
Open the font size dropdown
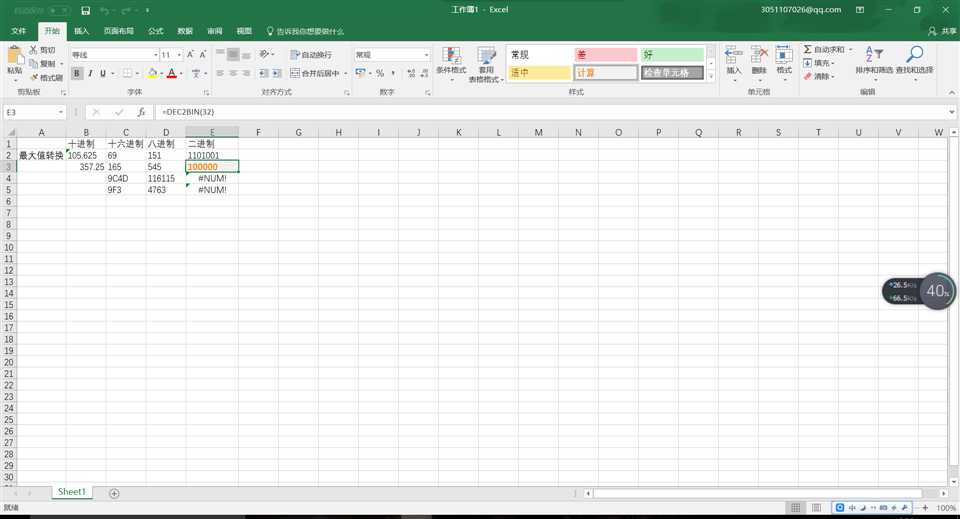(x=179, y=54)
